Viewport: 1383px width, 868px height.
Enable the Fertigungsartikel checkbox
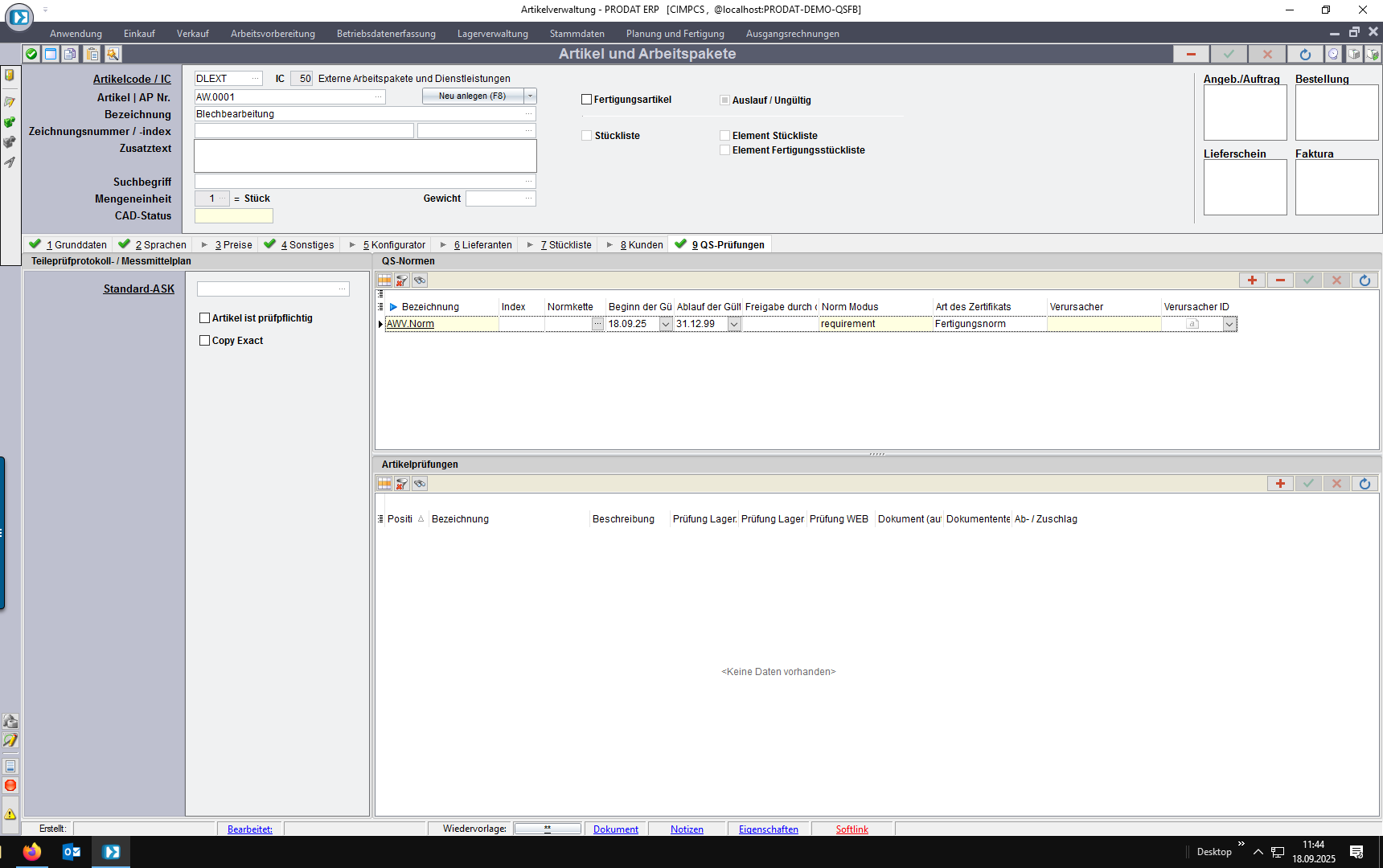pyautogui.click(x=587, y=100)
